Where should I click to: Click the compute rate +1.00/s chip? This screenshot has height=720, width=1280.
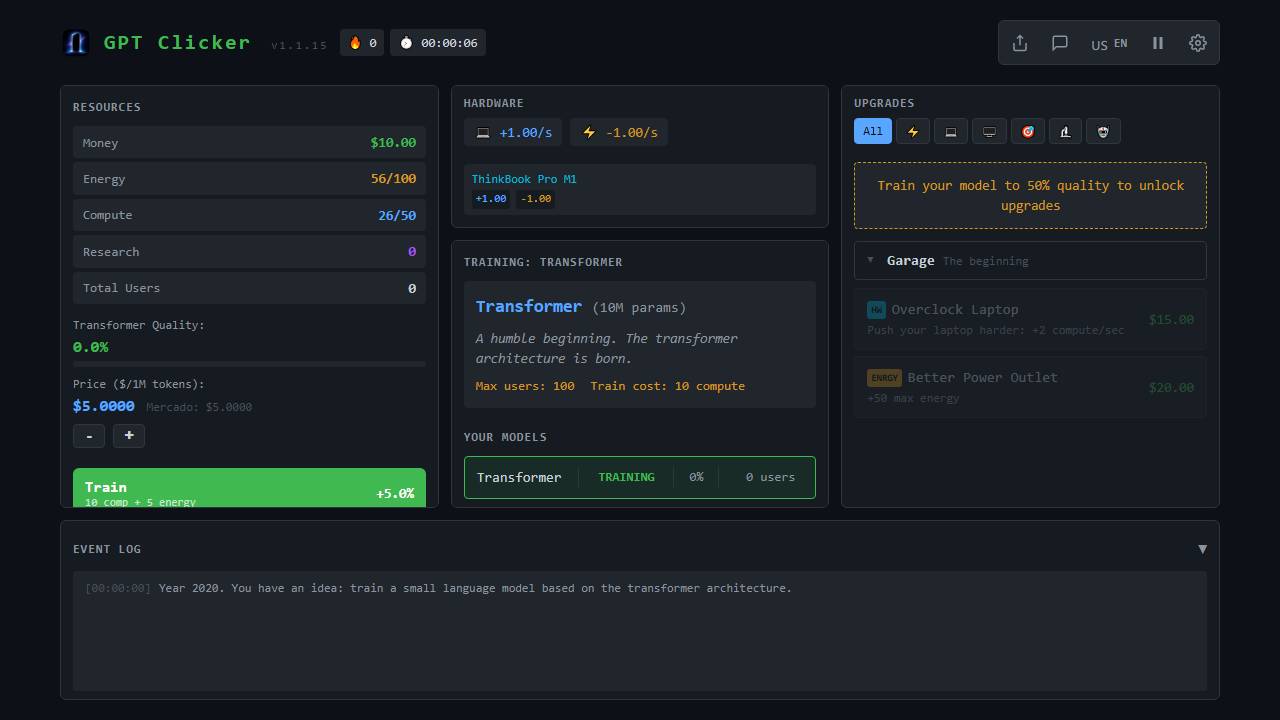[x=514, y=132]
